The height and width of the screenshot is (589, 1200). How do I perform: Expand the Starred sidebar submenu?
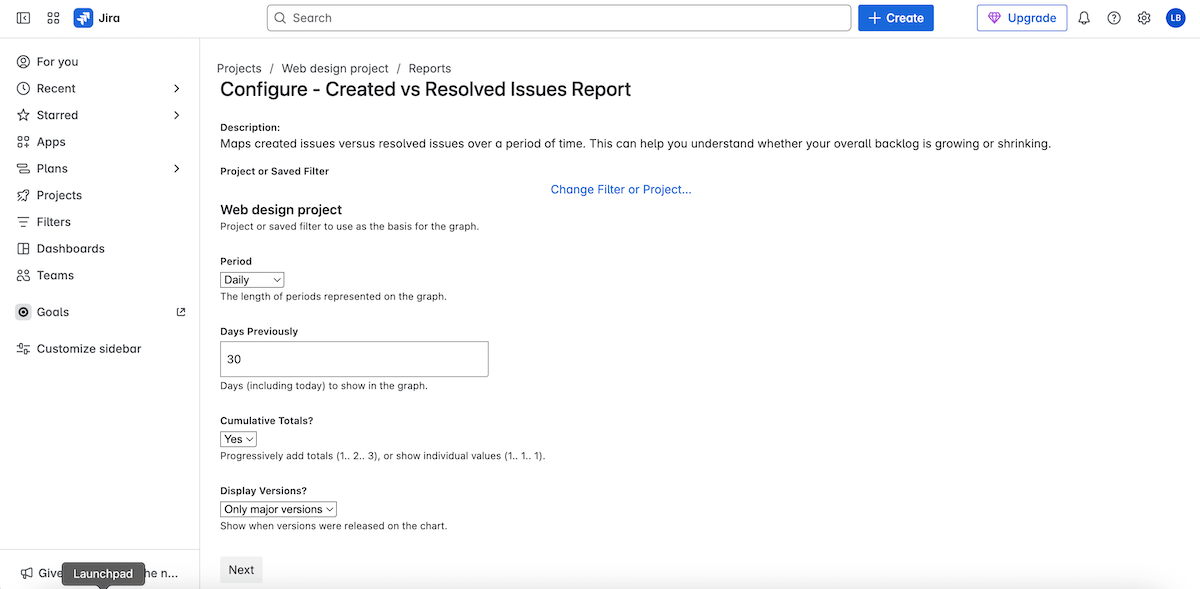coord(177,115)
